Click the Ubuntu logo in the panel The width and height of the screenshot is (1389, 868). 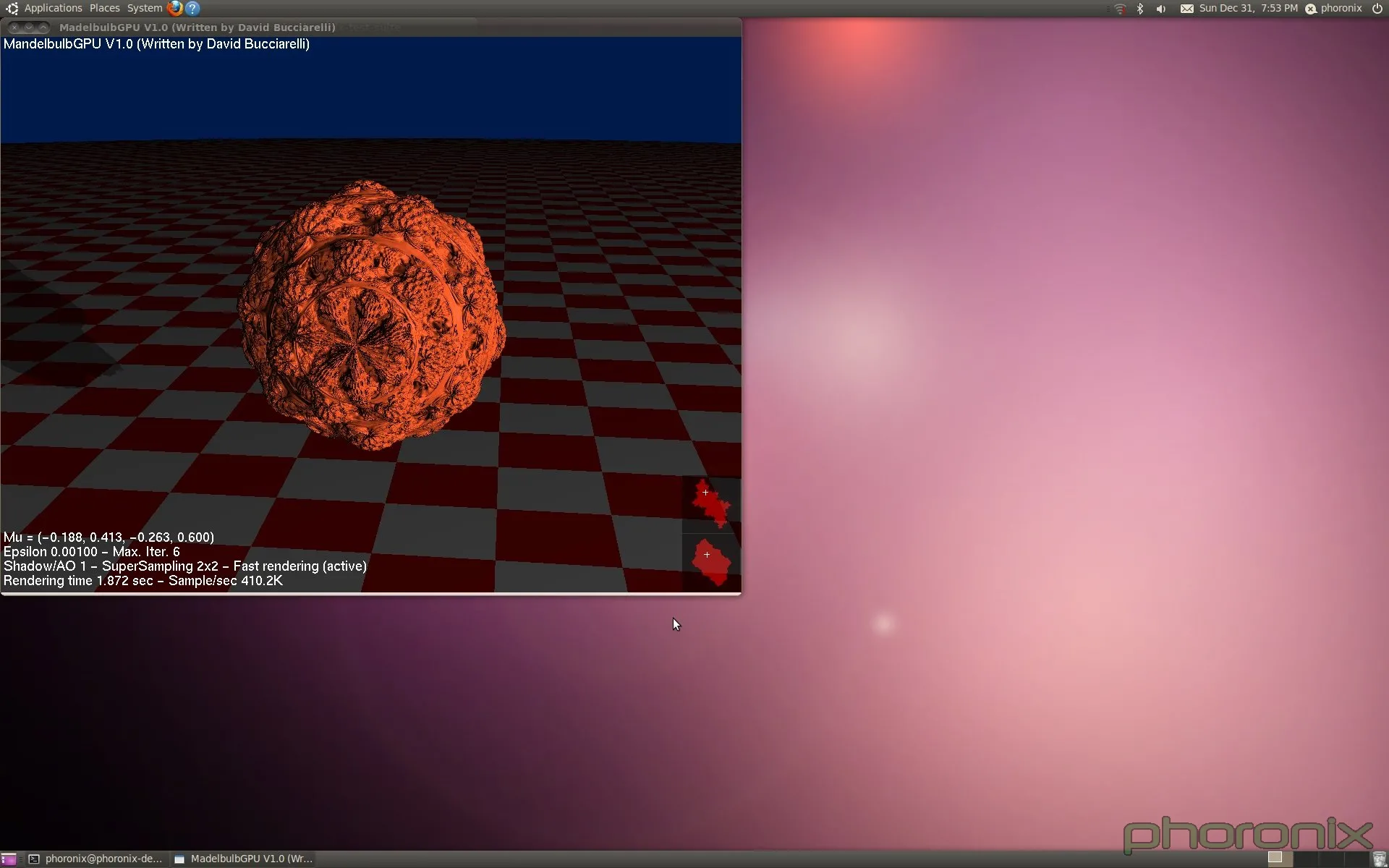[12, 9]
